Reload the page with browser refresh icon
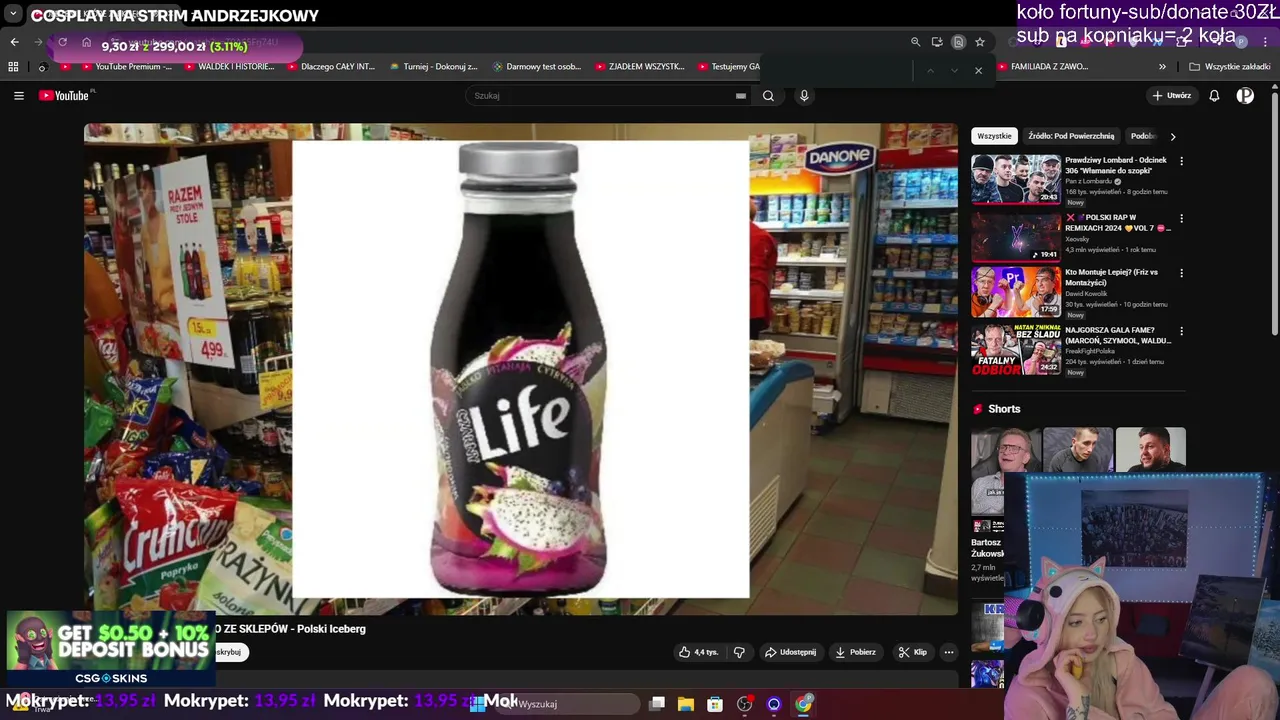 click(62, 42)
